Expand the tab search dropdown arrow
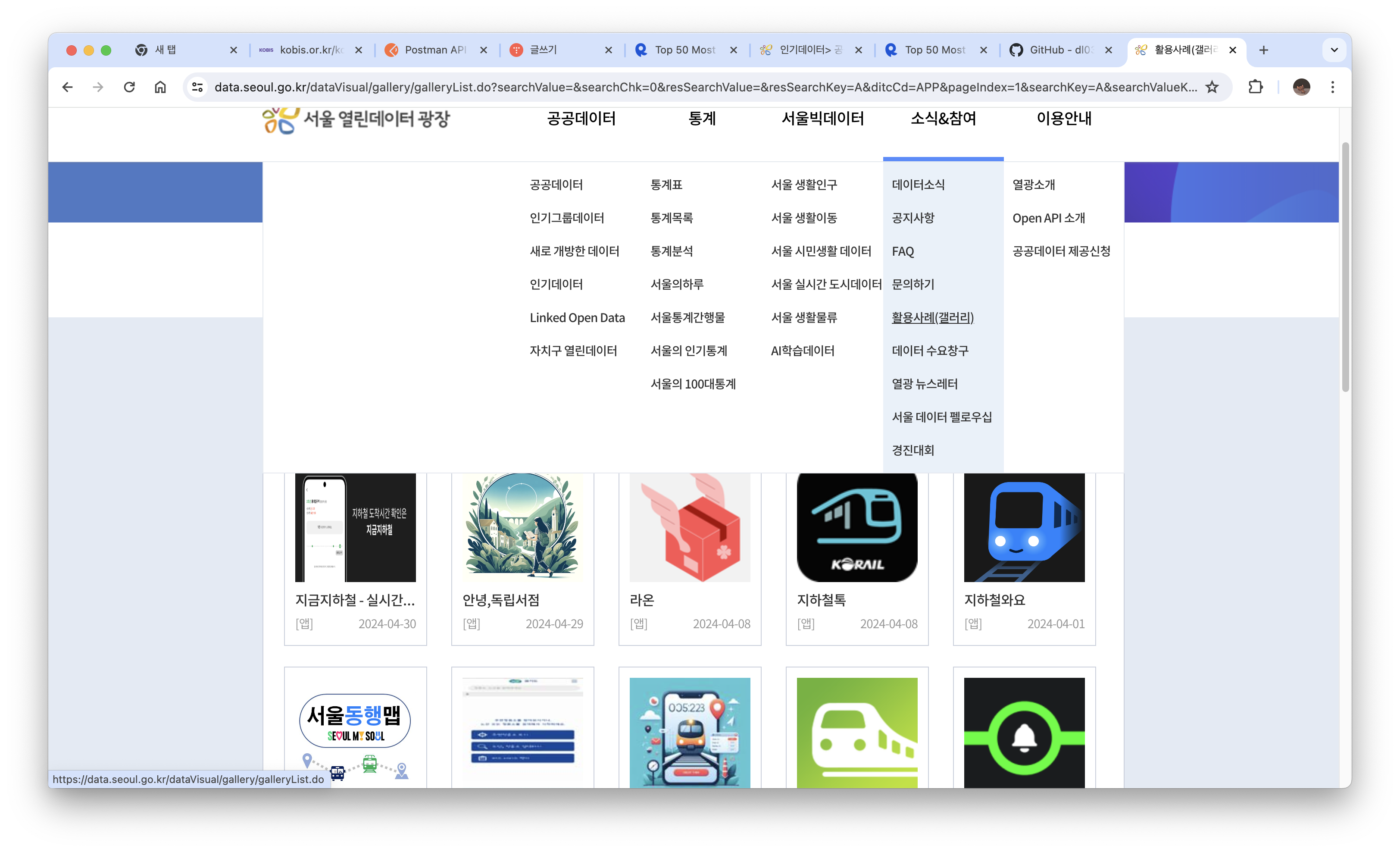Image resolution: width=1400 pixels, height=852 pixels. pos(1334,50)
